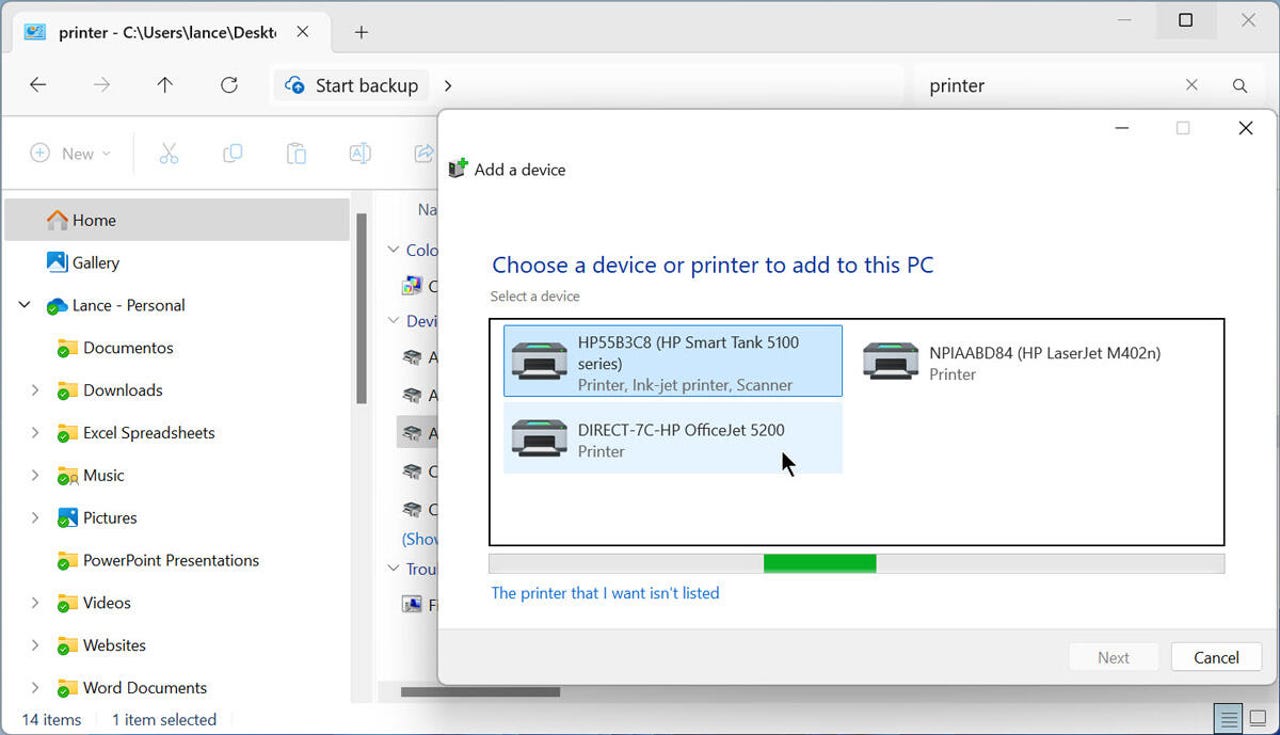Go up one folder level
This screenshot has width=1280, height=735.
[165, 85]
